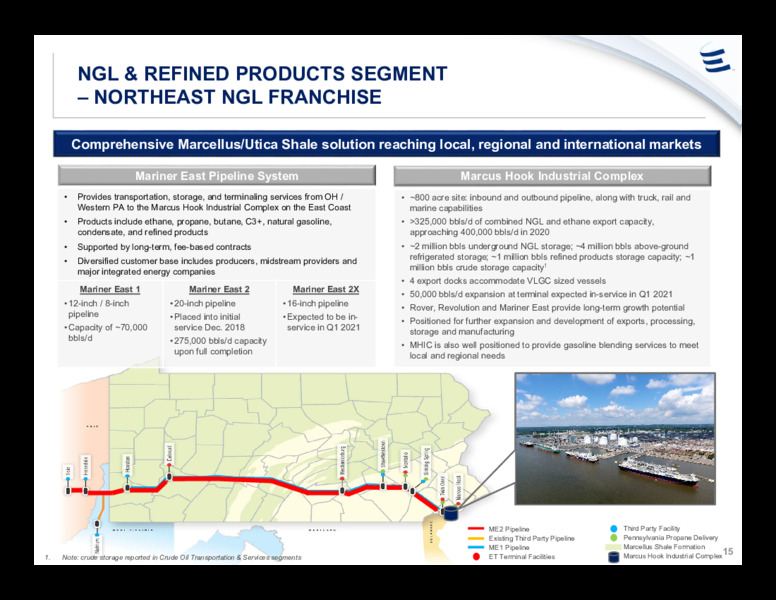776x600 pixels.
Task: Click the text "20-inch pipeline"
Action: coord(204,303)
